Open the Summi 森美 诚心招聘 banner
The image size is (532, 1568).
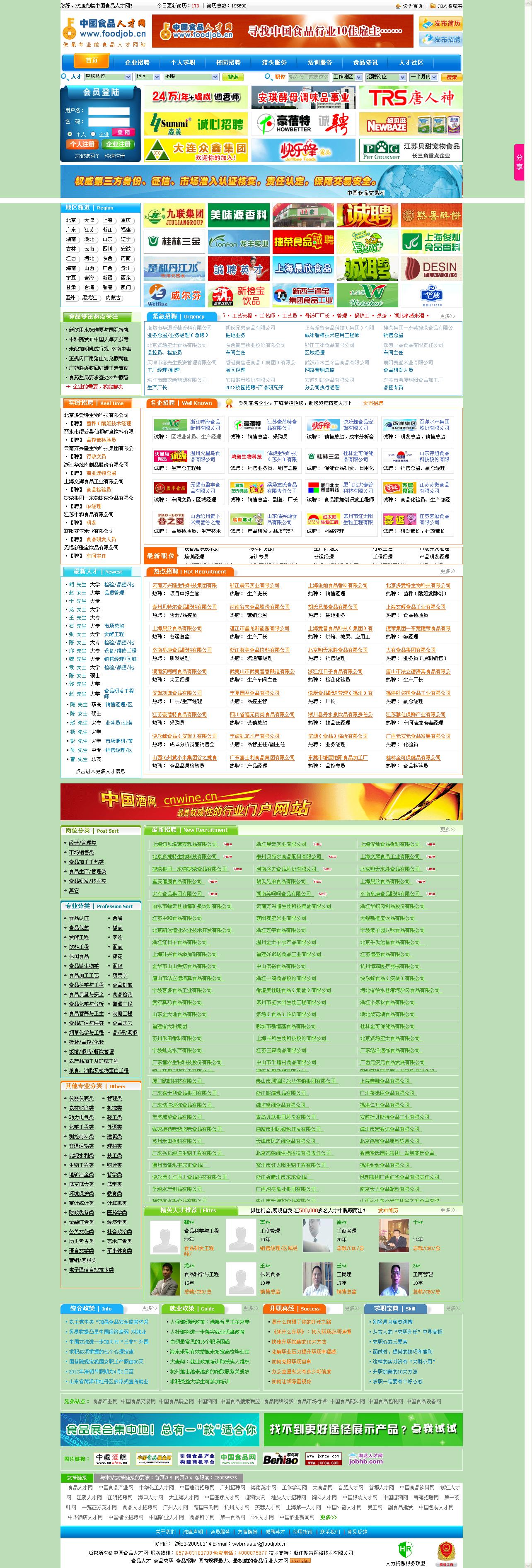click(196, 124)
